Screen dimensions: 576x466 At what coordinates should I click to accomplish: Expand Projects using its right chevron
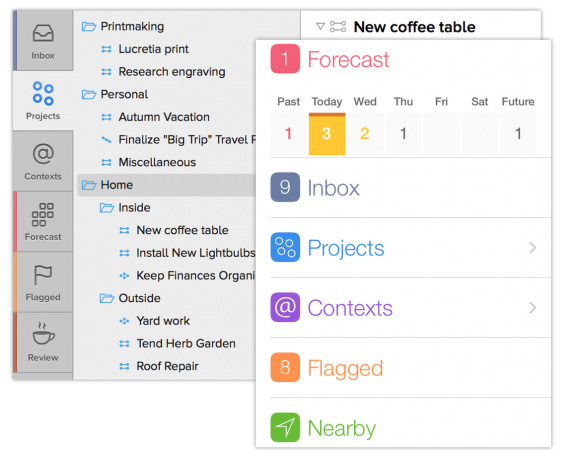coord(533,248)
